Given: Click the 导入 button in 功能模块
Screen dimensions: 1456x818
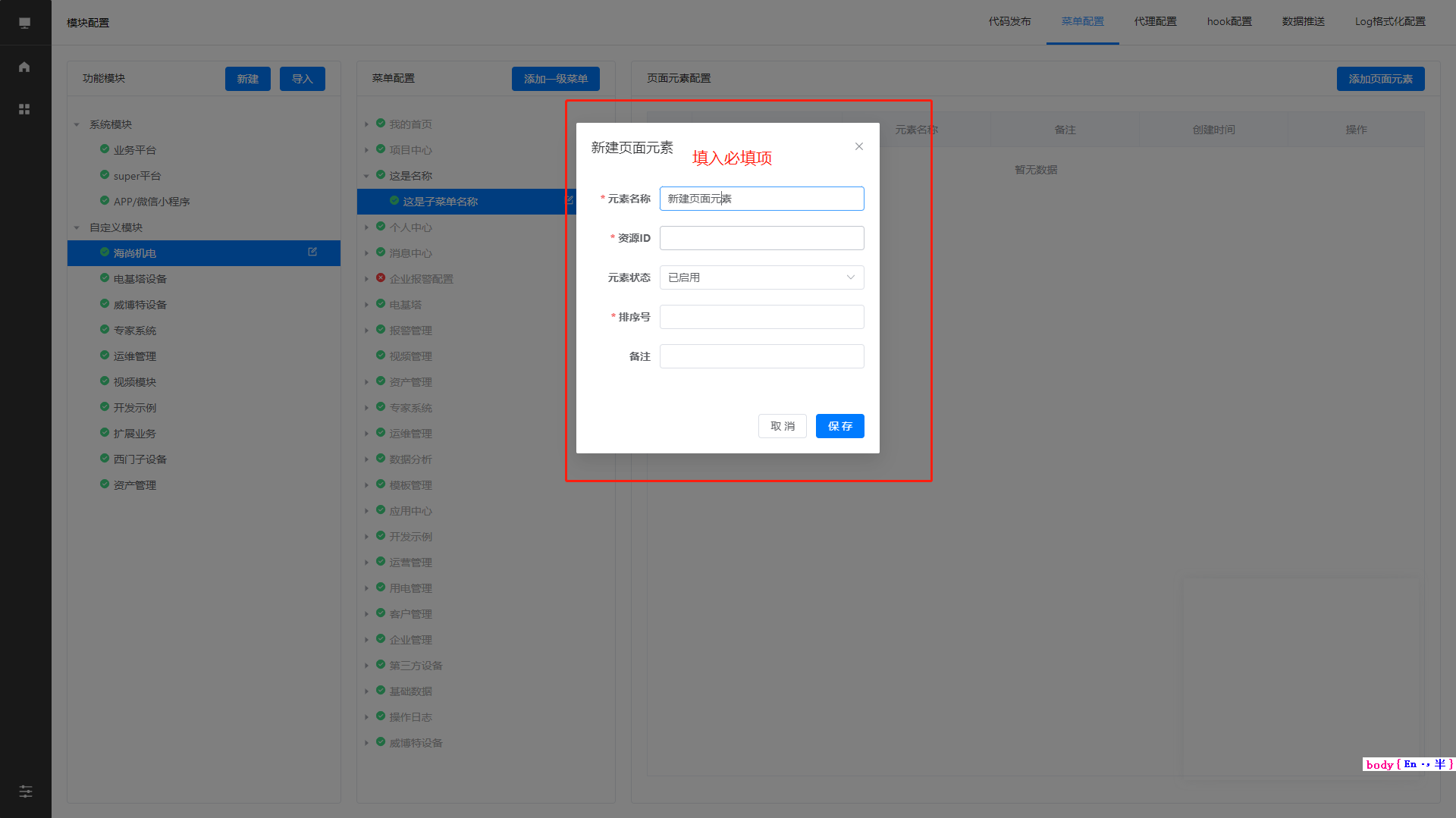Looking at the screenshot, I should (303, 79).
